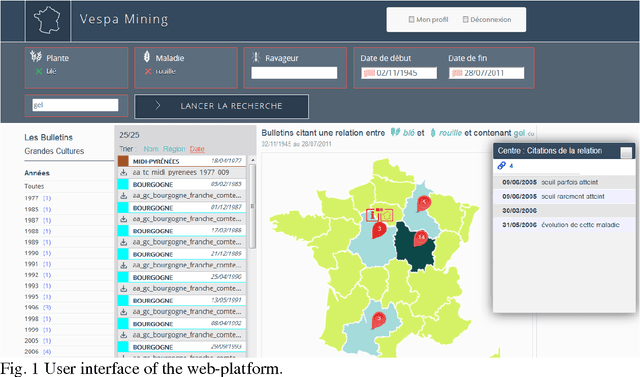This screenshot has height=377, width=640.
Task: Click the pin on the Centre region
Action: click(379, 231)
